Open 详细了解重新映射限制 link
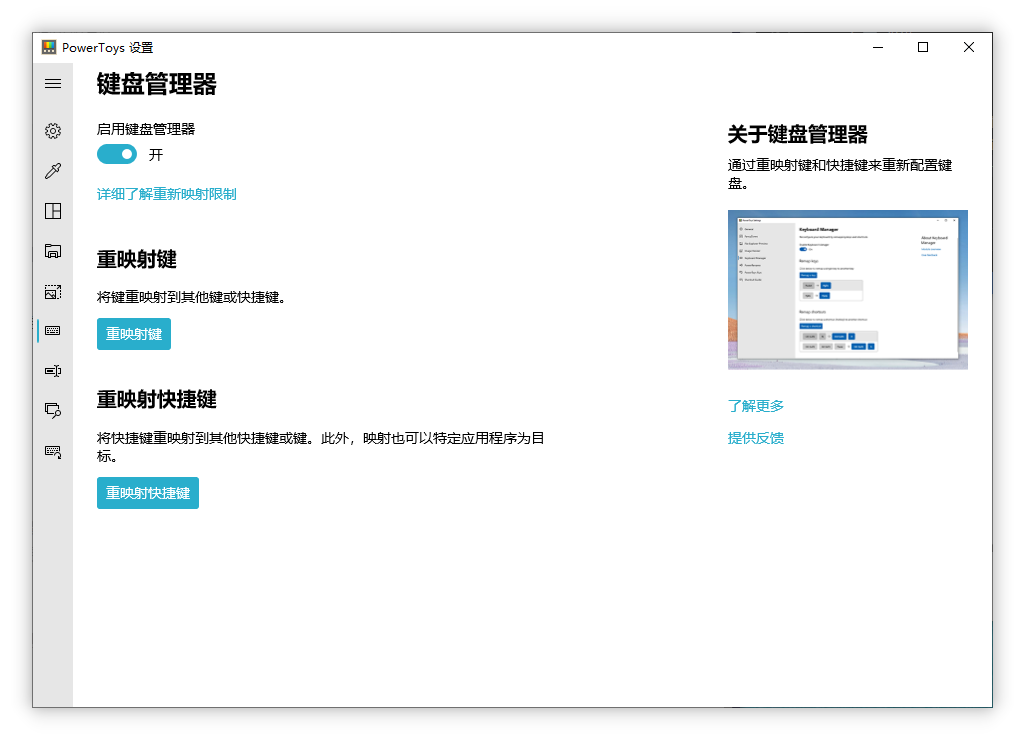Image resolution: width=1025 pixels, height=740 pixels. [x=166, y=194]
